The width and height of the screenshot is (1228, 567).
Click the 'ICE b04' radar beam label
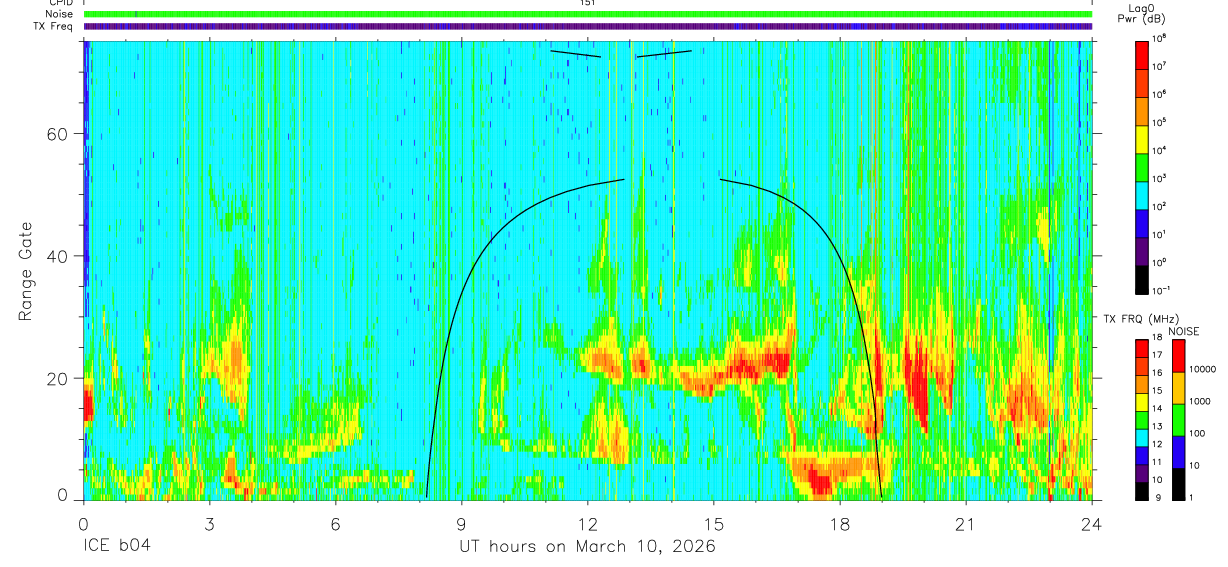(x=118, y=547)
